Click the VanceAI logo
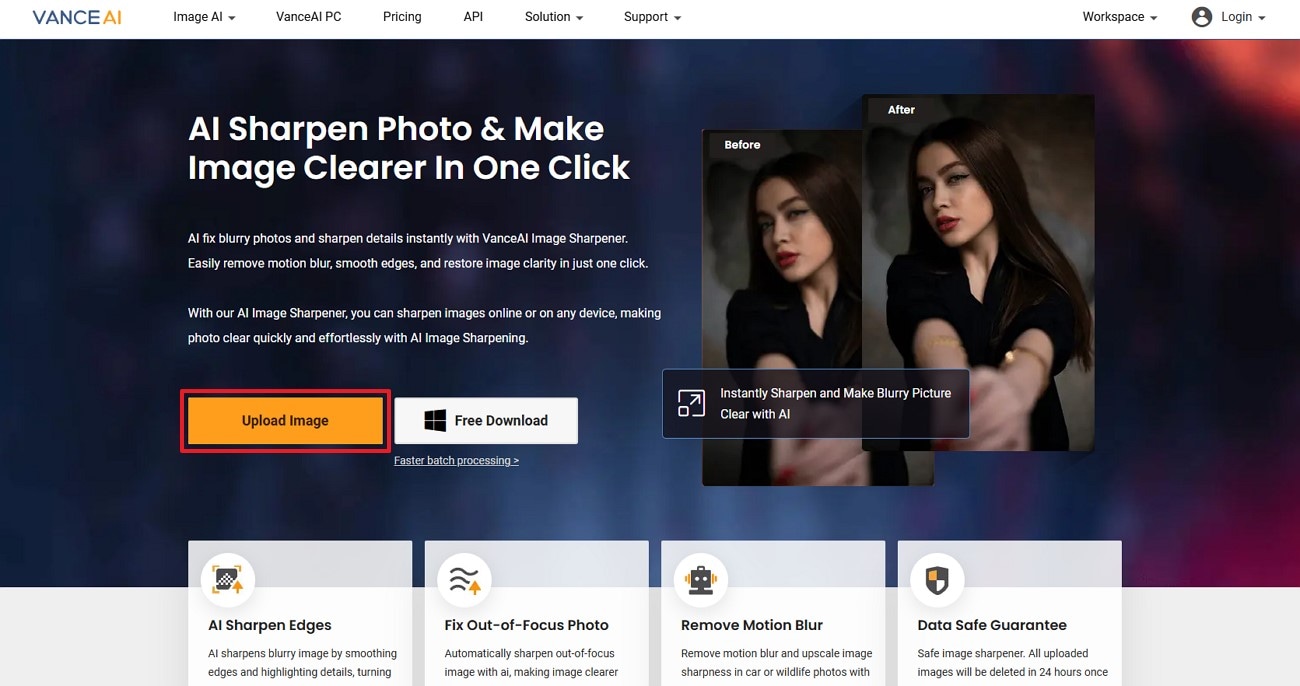This screenshot has width=1300, height=686. pos(77,17)
